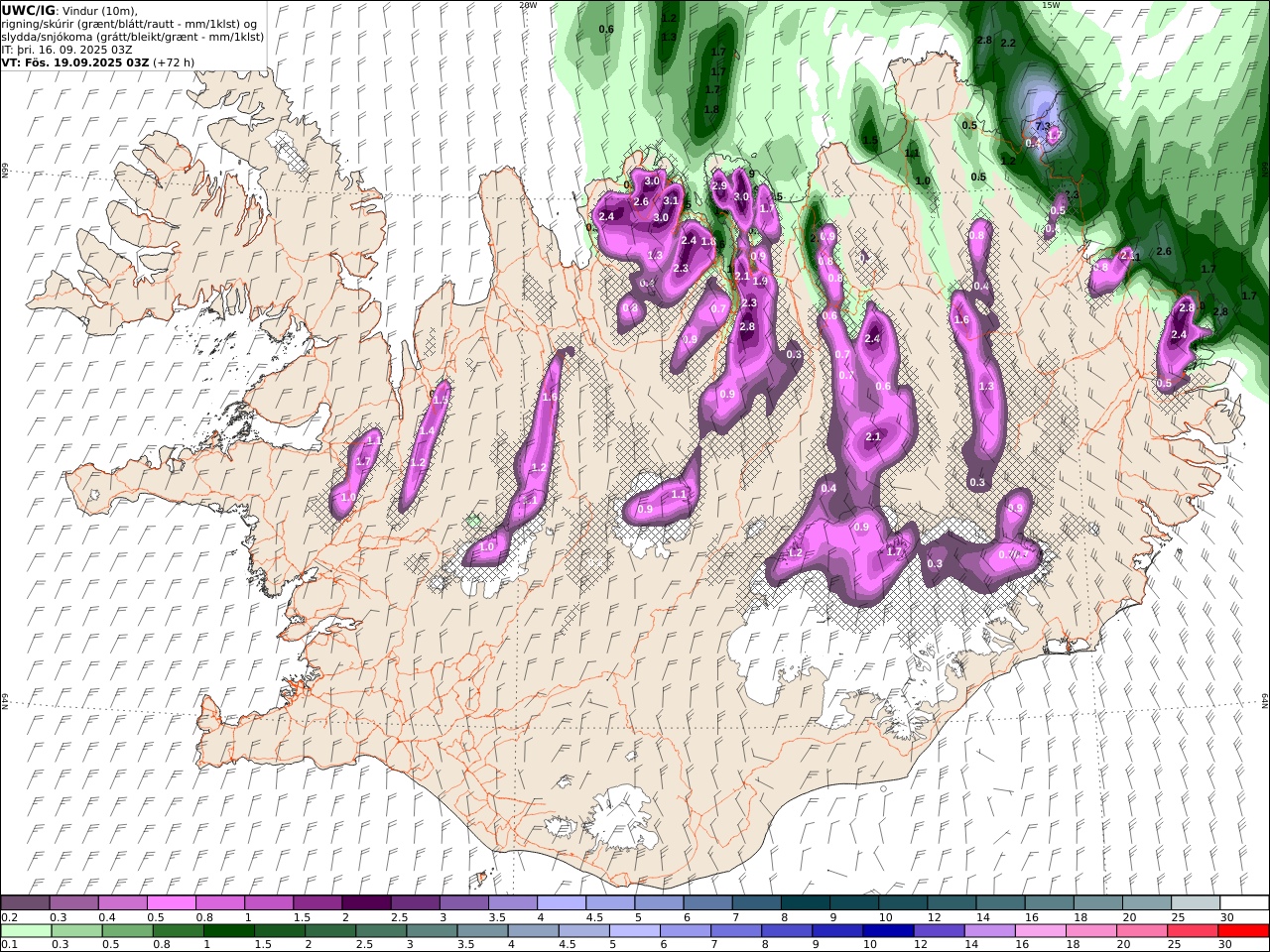Pick the lower-row green swatch starting at 0.5

(x=128, y=930)
